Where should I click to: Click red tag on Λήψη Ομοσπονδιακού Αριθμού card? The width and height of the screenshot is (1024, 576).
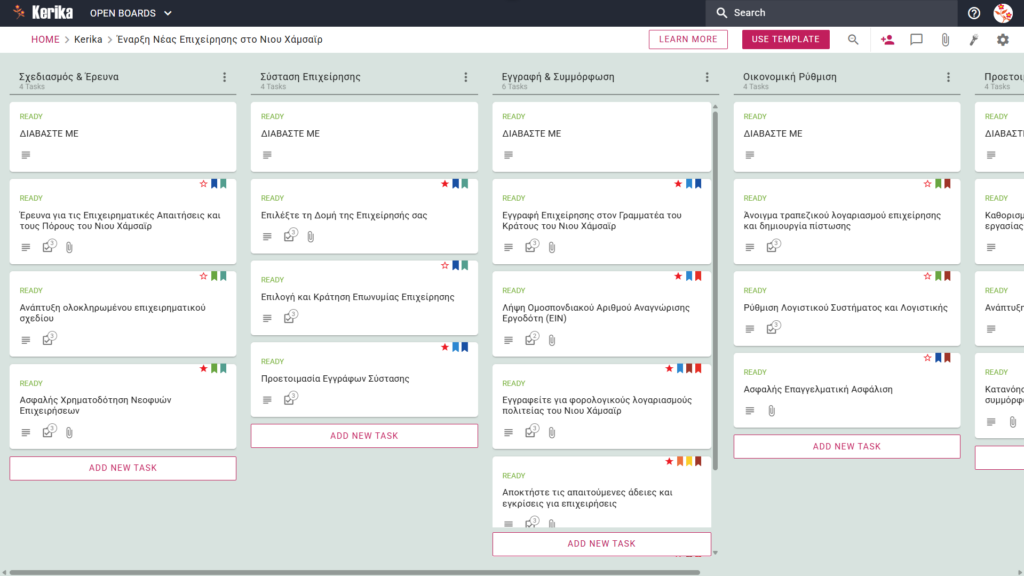tap(698, 276)
